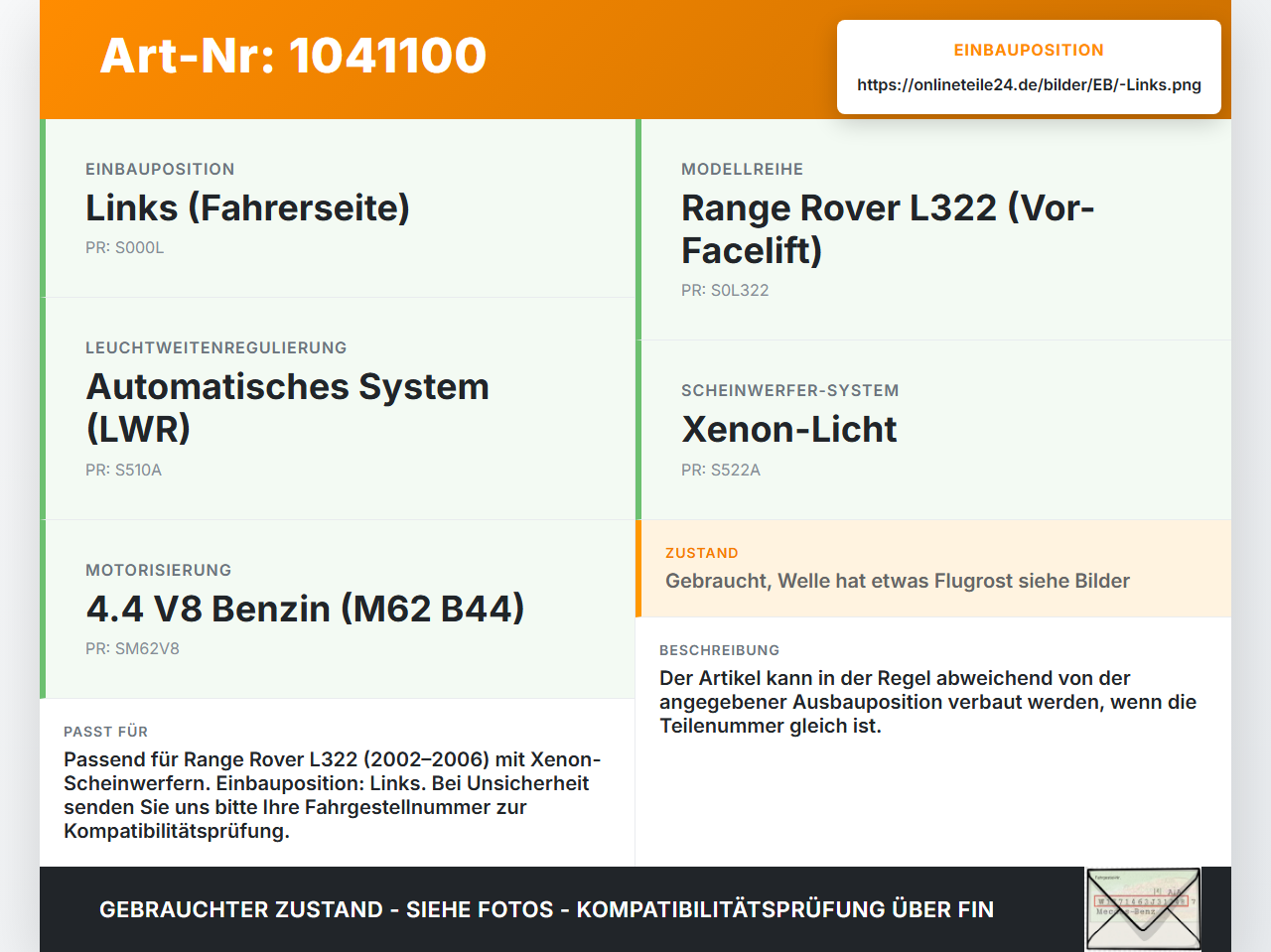Click the PR: S510A code
The width and height of the screenshot is (1271, 952).
click(x=123, y=471)
